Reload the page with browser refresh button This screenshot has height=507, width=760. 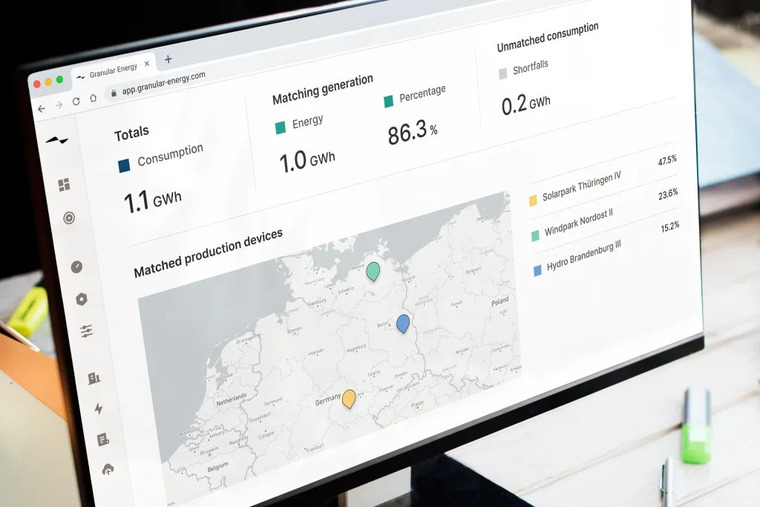tap(75, 101)
